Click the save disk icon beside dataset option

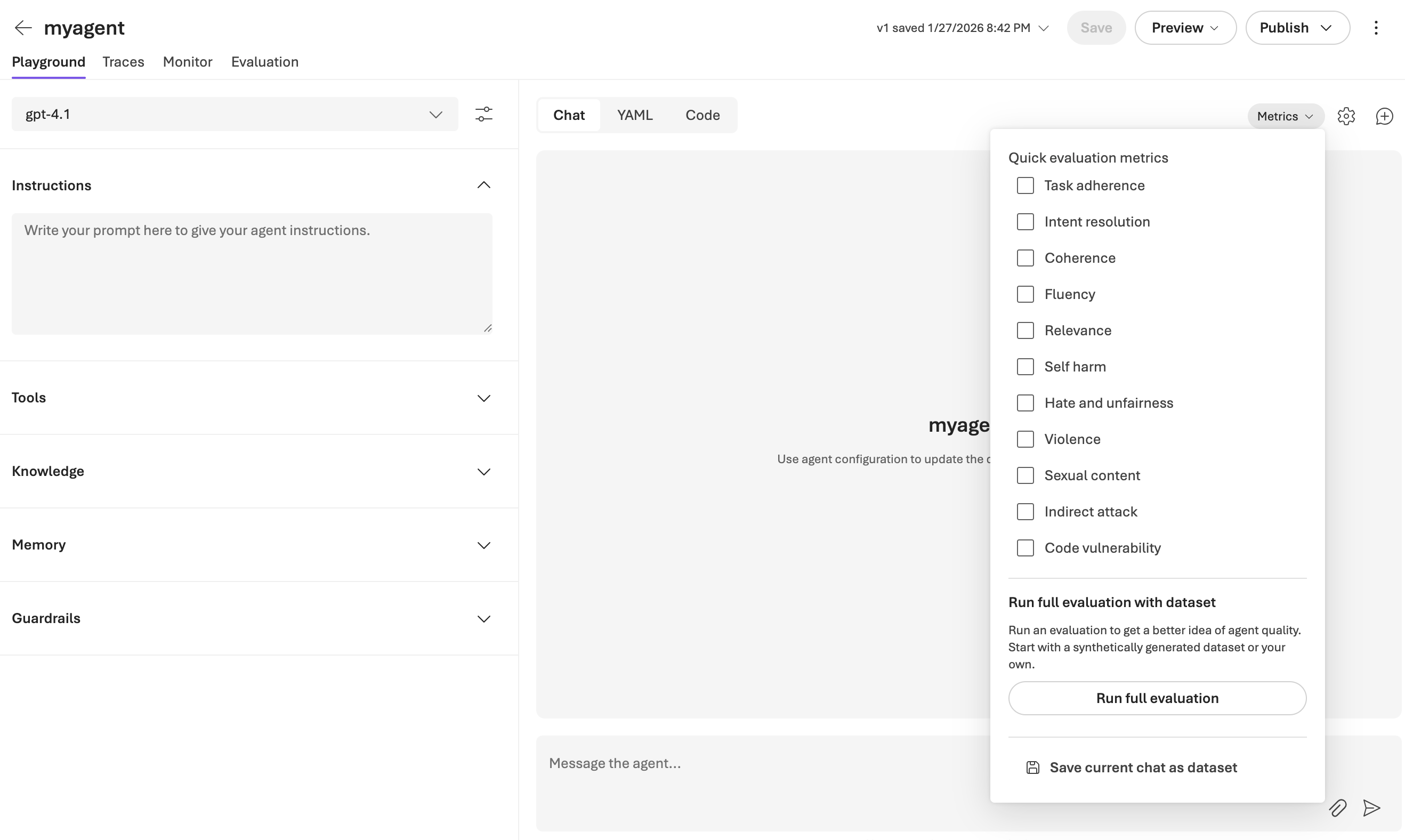1032,768
